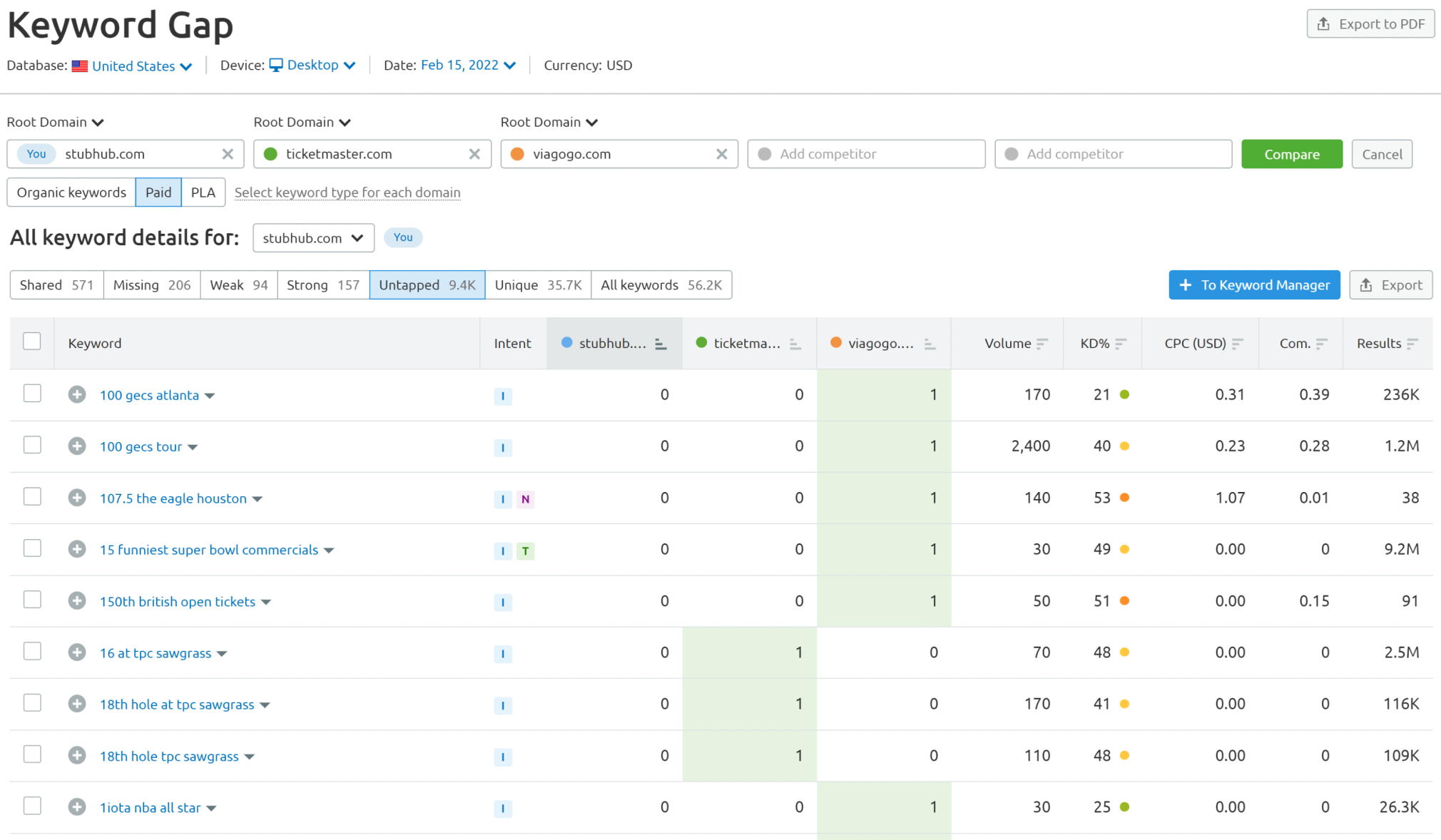This screenshot has width=1441, height=840.
Task: Sort by Results column icon
Action: coord(1412,344)
